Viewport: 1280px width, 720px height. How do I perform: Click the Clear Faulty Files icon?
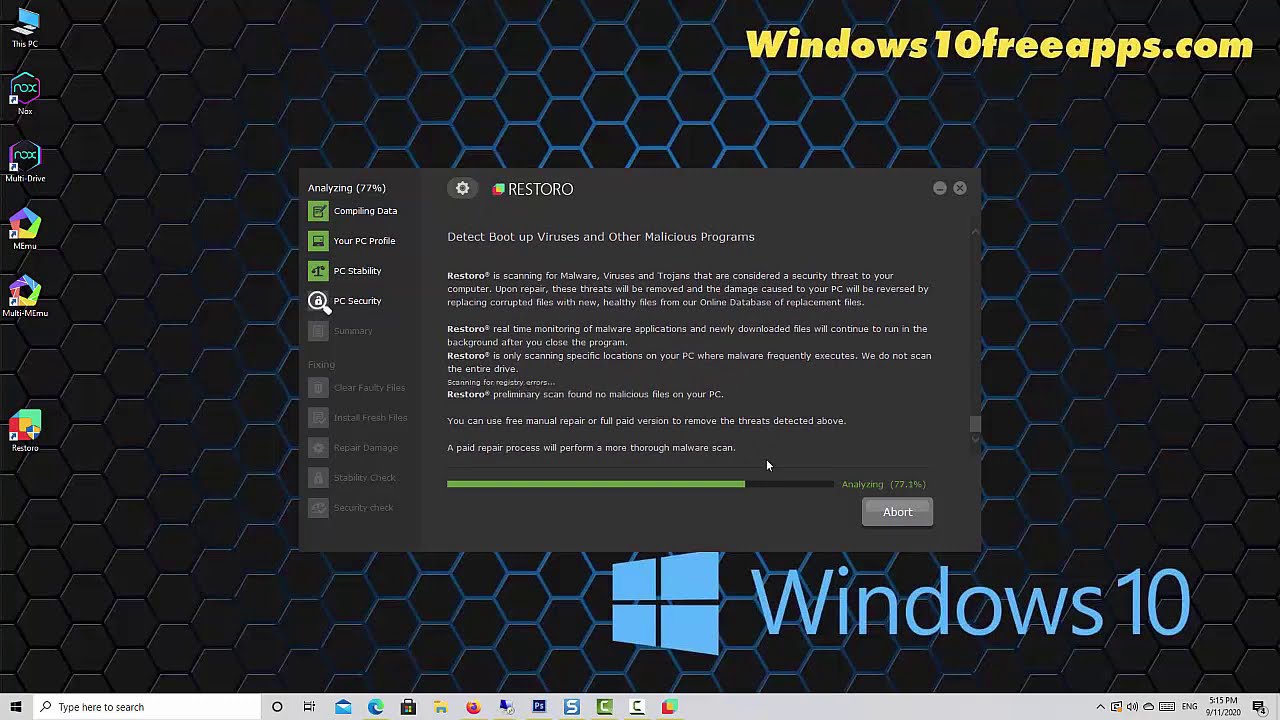(x=318, y=388)
